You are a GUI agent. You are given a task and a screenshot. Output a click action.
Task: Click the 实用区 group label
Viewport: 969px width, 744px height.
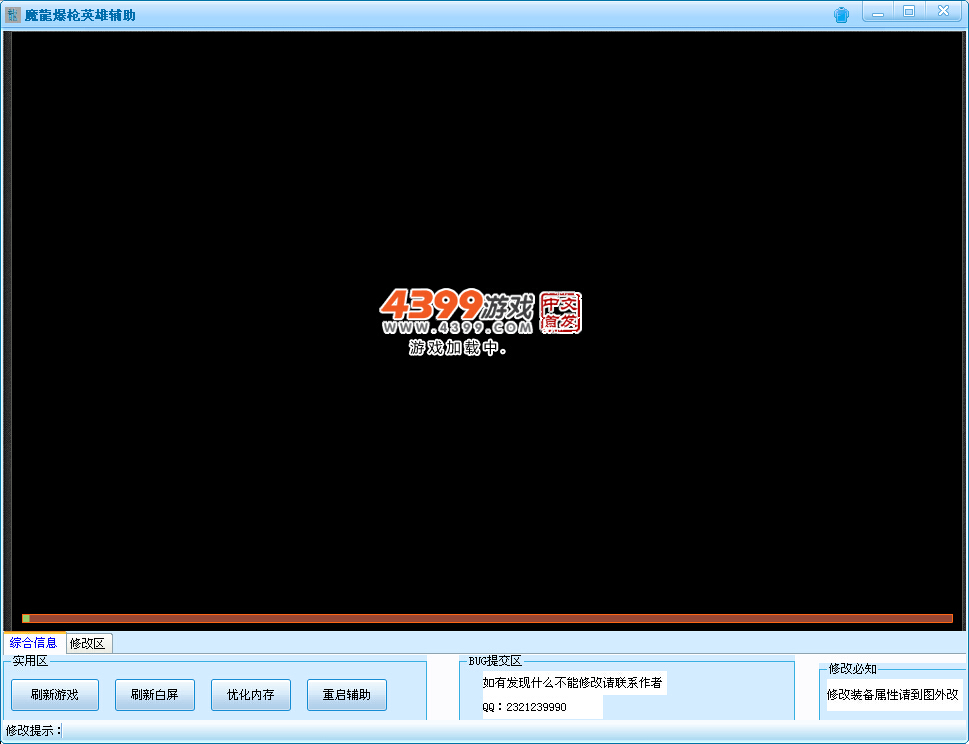coord(30,661)
